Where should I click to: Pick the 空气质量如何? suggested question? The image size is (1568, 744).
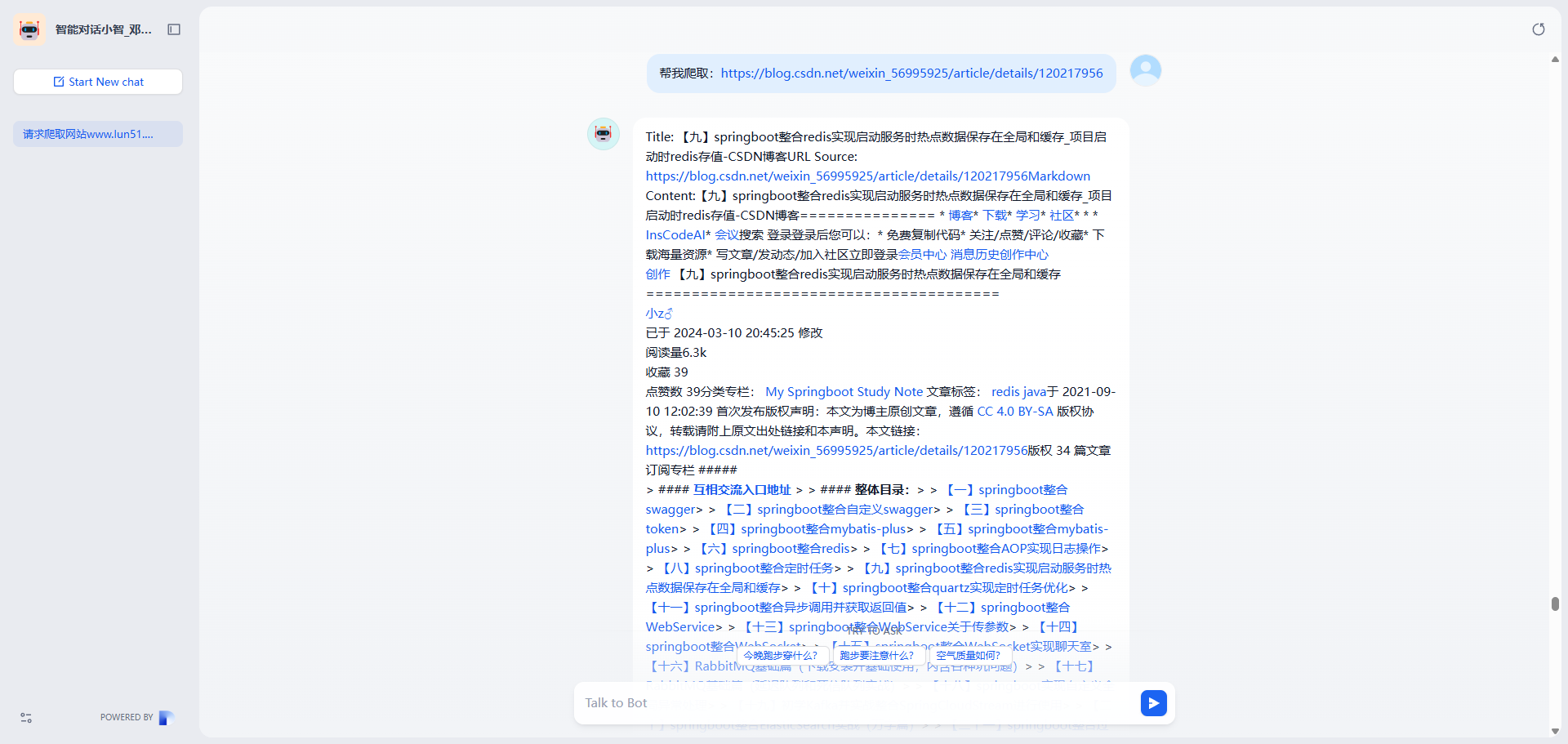click(969, 655)
